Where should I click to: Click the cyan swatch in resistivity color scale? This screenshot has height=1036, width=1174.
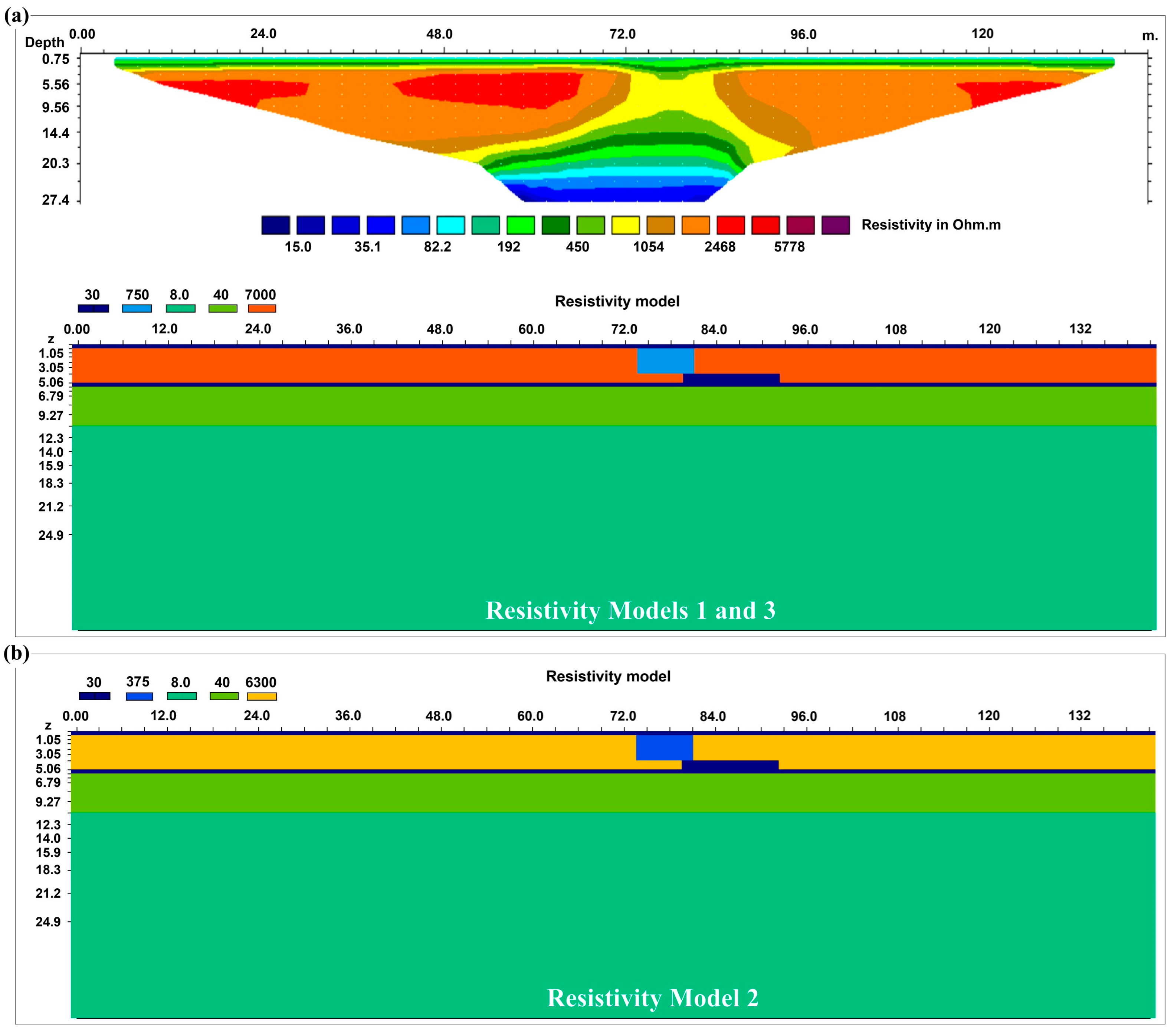pos(450,225)
